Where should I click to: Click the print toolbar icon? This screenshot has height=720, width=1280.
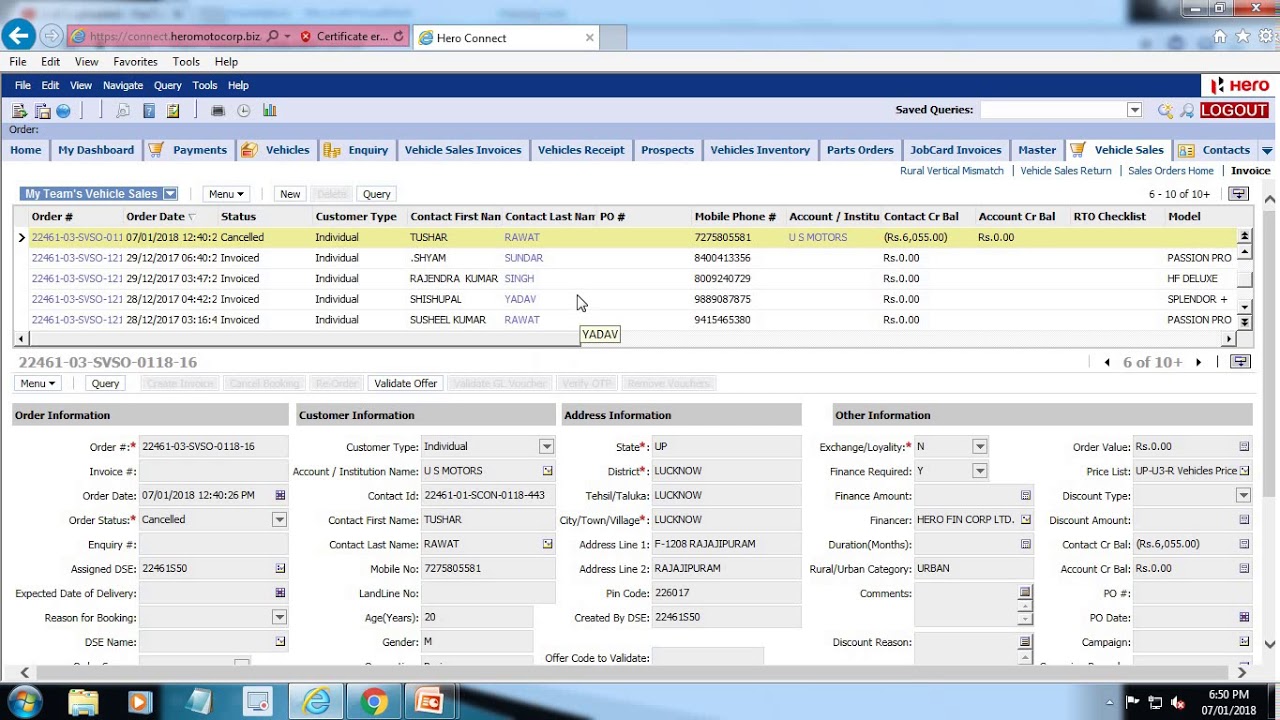[x=218, y=111]
